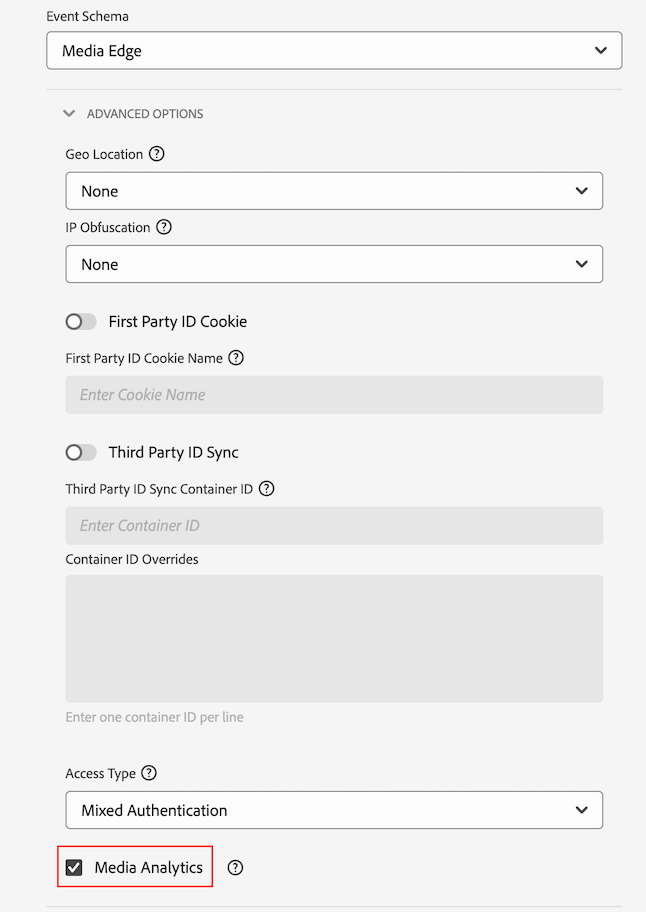Click the Enter Cookie Name field
This screenshot has height=912, width=646.
point(334,395)
